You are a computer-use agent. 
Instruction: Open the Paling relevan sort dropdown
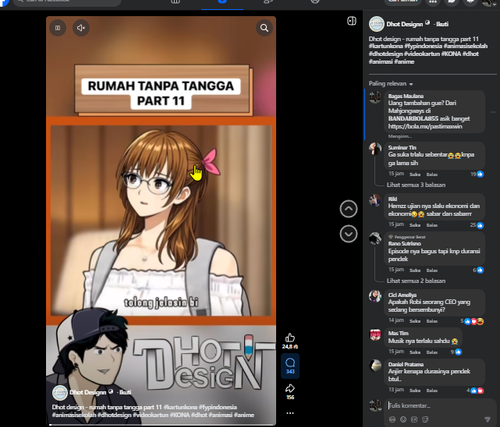click(x=391, y=84)
